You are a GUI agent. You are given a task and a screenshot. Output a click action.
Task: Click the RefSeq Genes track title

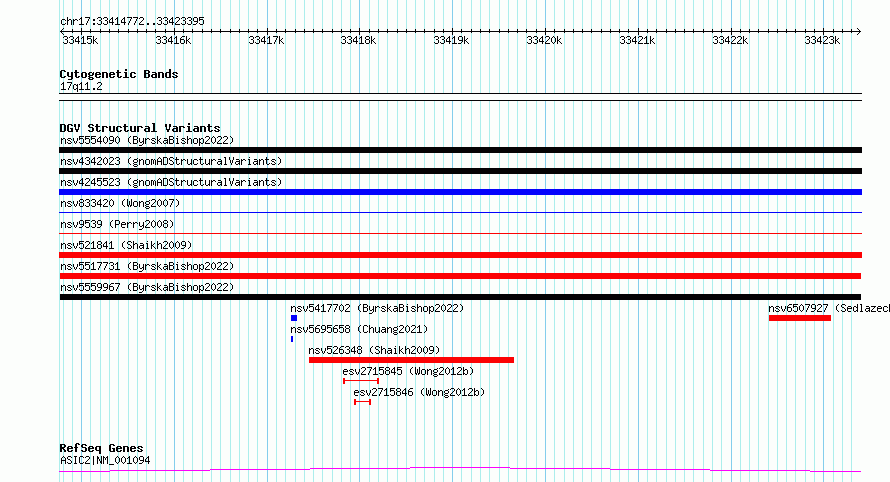tap(101, 449)
